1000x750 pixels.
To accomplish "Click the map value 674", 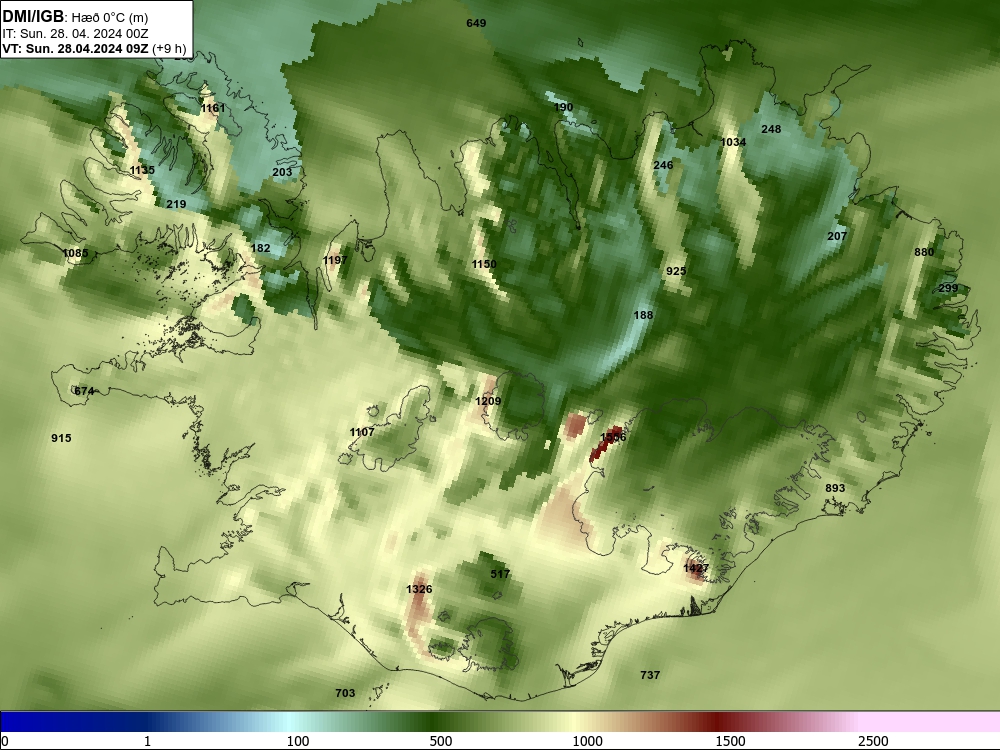I will pyautogui.click(x=84, y=392).
